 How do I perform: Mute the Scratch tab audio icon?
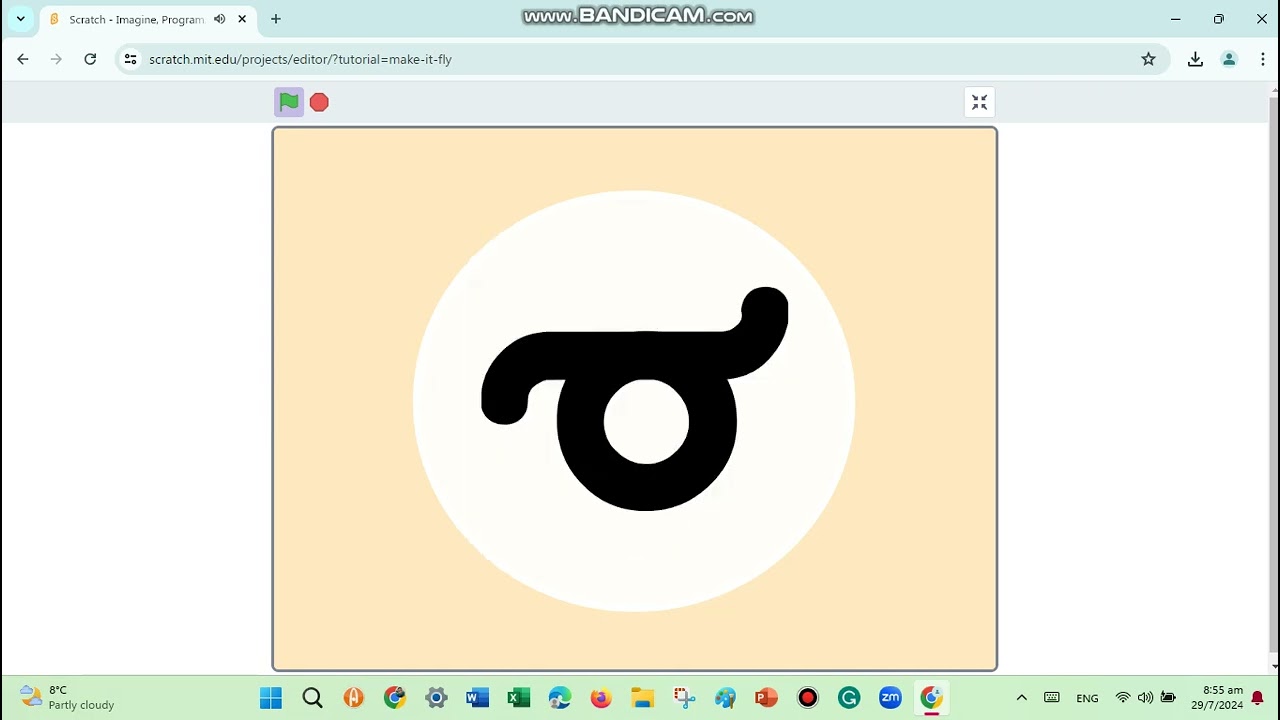[x=220, y=19]
